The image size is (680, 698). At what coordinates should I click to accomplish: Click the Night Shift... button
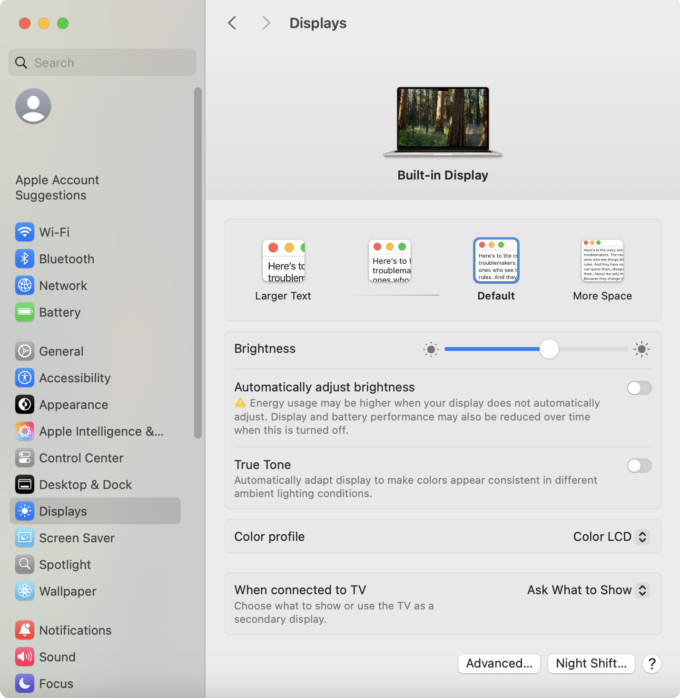(x=591, y=663)
